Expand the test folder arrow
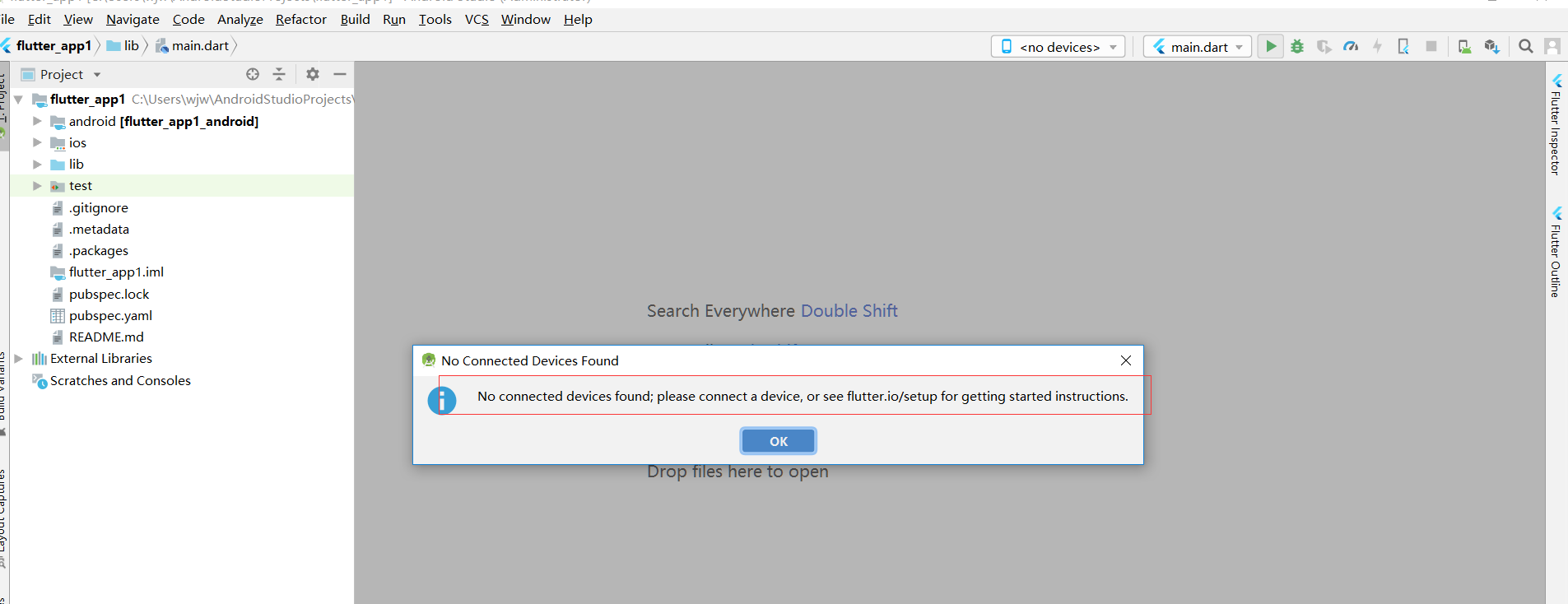Viewport: 1568px width, 604px height. coord(37,186)
